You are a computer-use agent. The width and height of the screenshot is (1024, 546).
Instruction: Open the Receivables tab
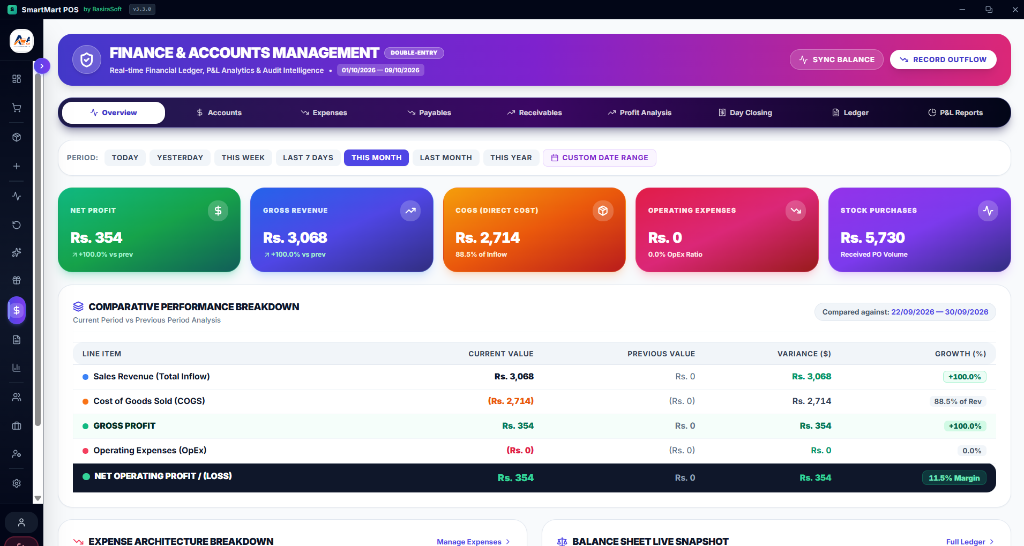[534, 112]
